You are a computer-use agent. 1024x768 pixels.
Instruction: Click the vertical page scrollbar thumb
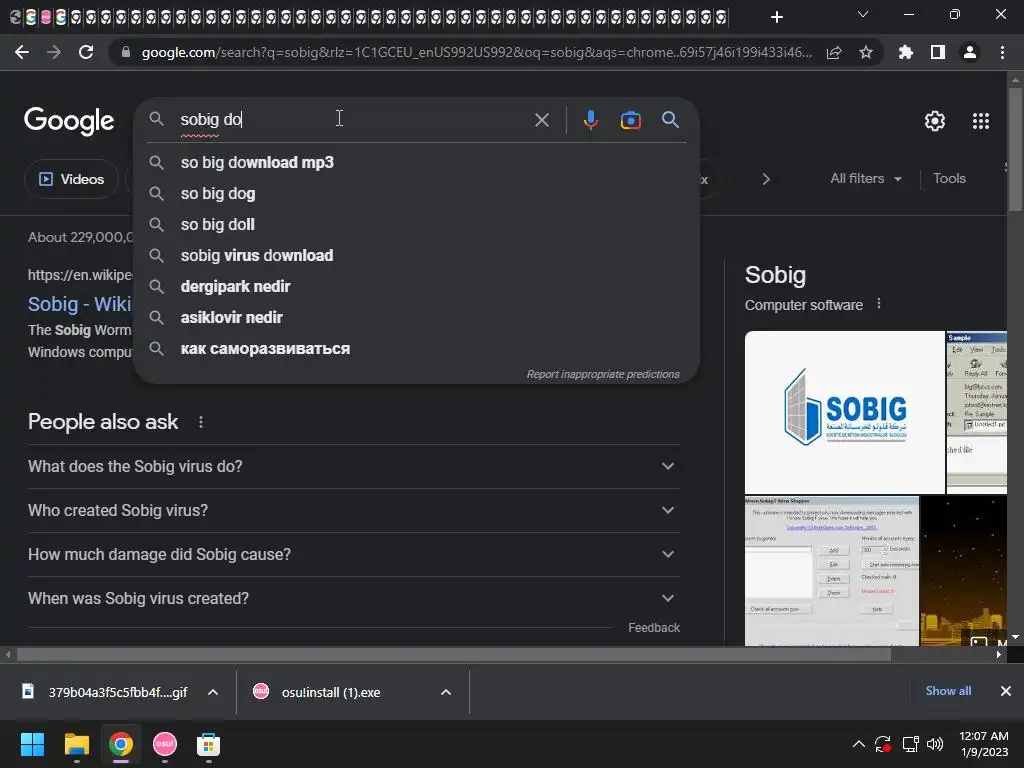click(x=1014, y=149)
